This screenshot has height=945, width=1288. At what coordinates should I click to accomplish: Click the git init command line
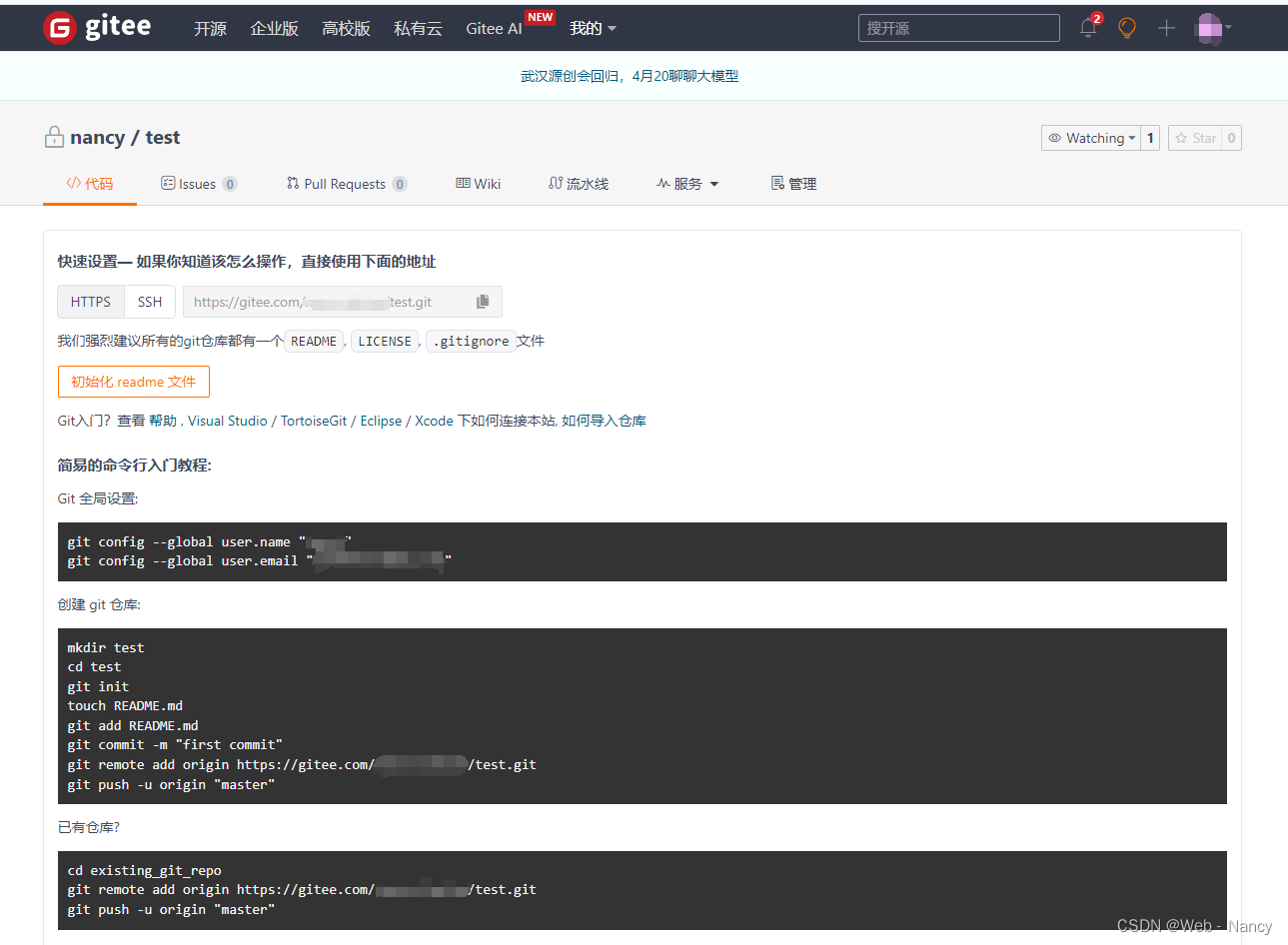coord(98,686)
